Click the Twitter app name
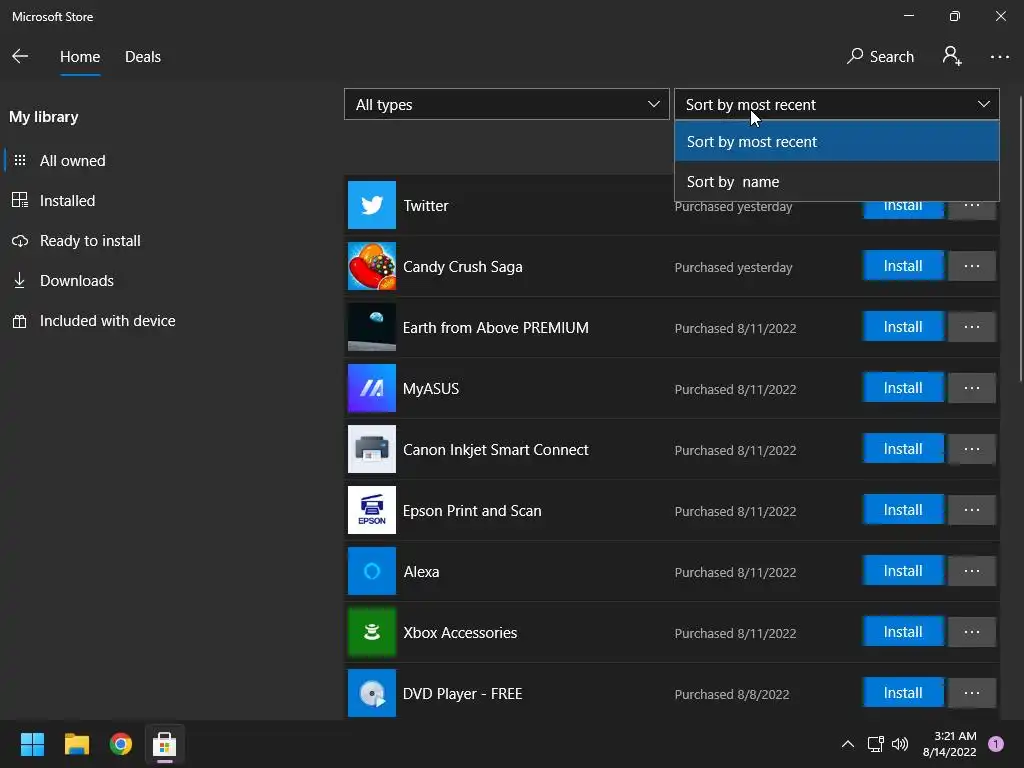This screenshot has height=768, width=1024. pyautogui.click(x=426, y=206)
